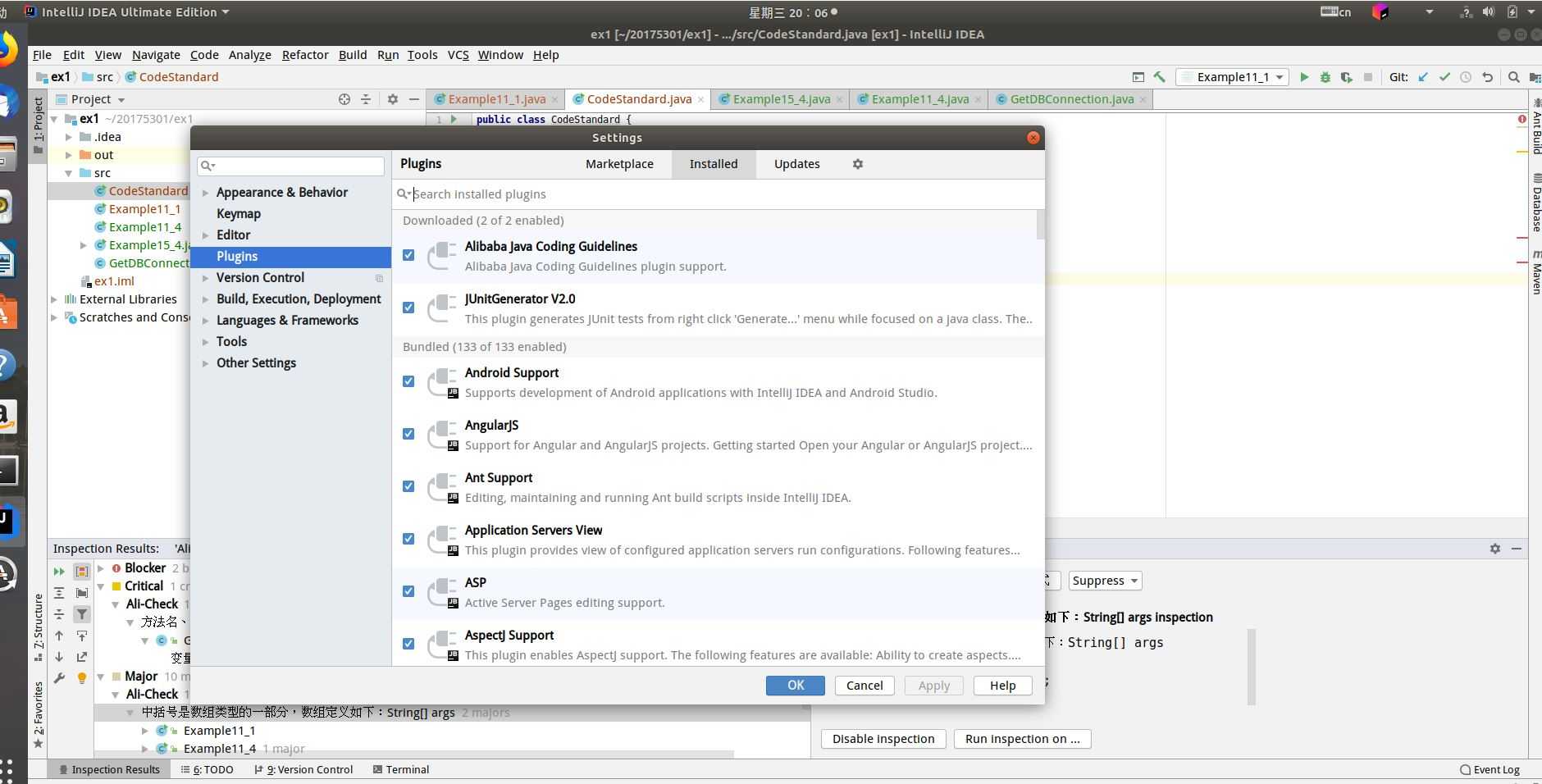Image resolution: width=1542 pixels, height=784 pixels.
Task: Disable the AspectJ Support plugin
Action: click(x=408, y=644)
